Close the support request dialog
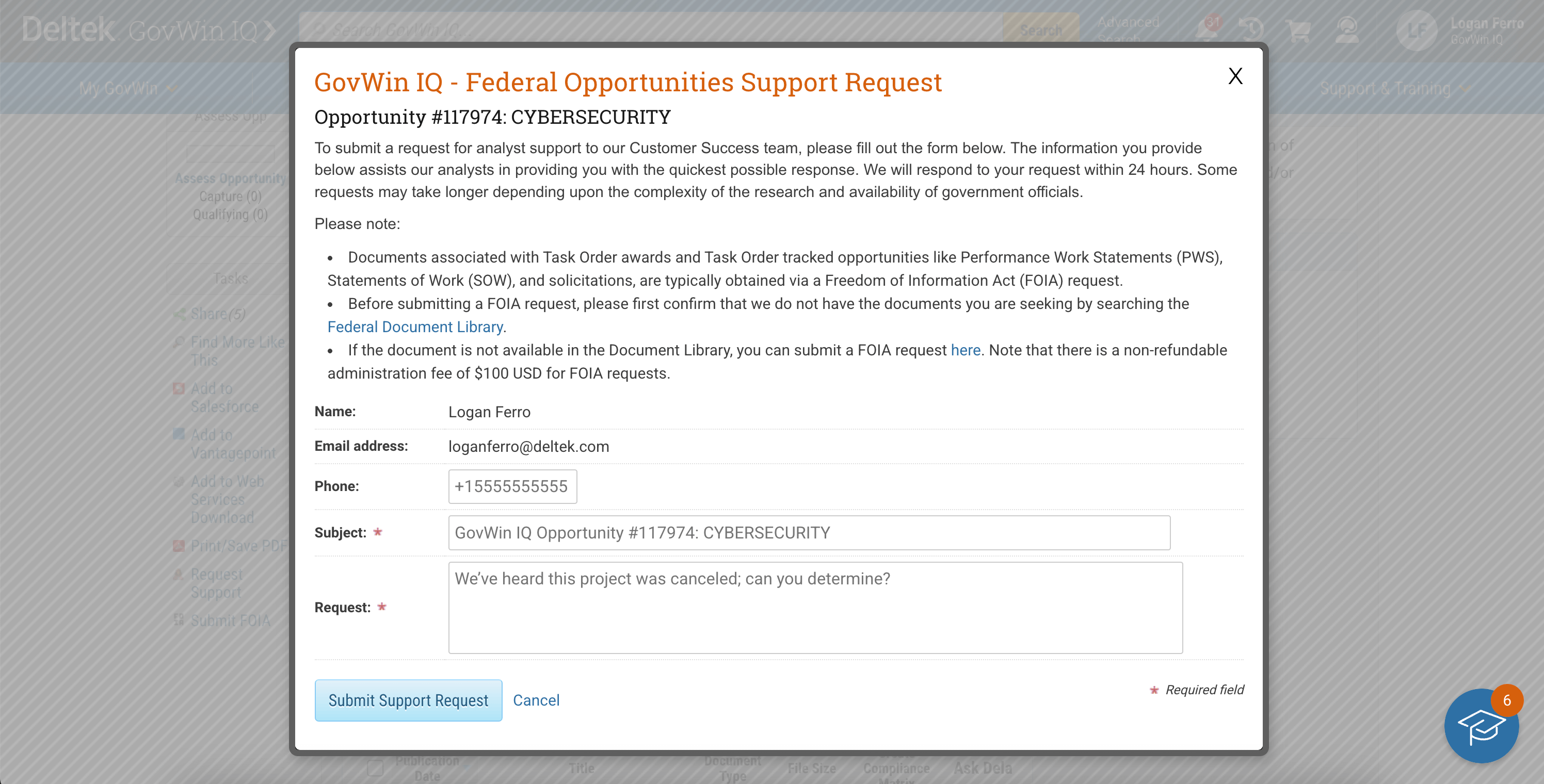This screenshot has height=784, width=1544. pyautogui.click(x=1235, y=76)
